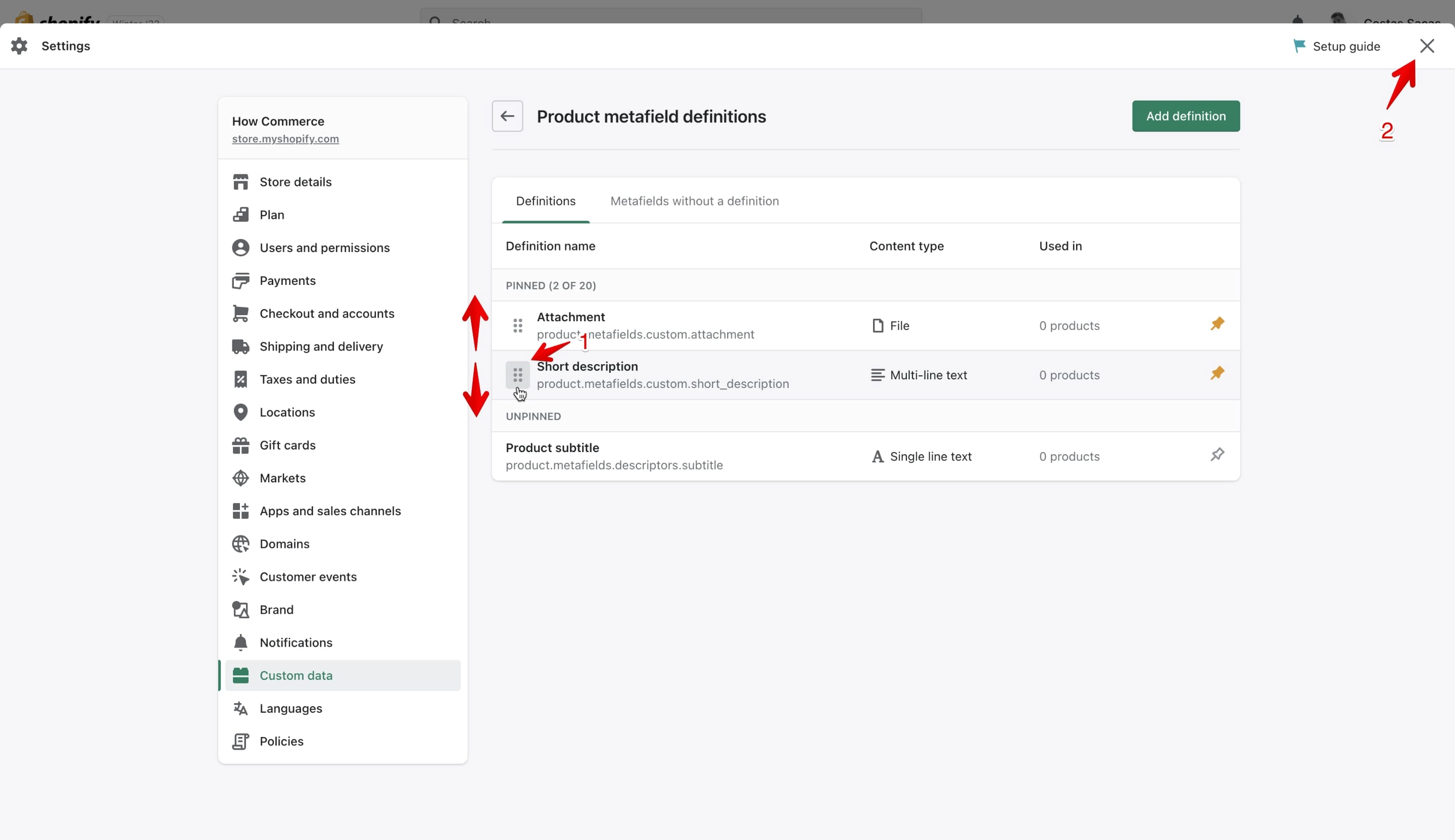Viewport: 1455px width, 840px height.
Task: Click the Multi-line text type icon
Action: [878, 375]
